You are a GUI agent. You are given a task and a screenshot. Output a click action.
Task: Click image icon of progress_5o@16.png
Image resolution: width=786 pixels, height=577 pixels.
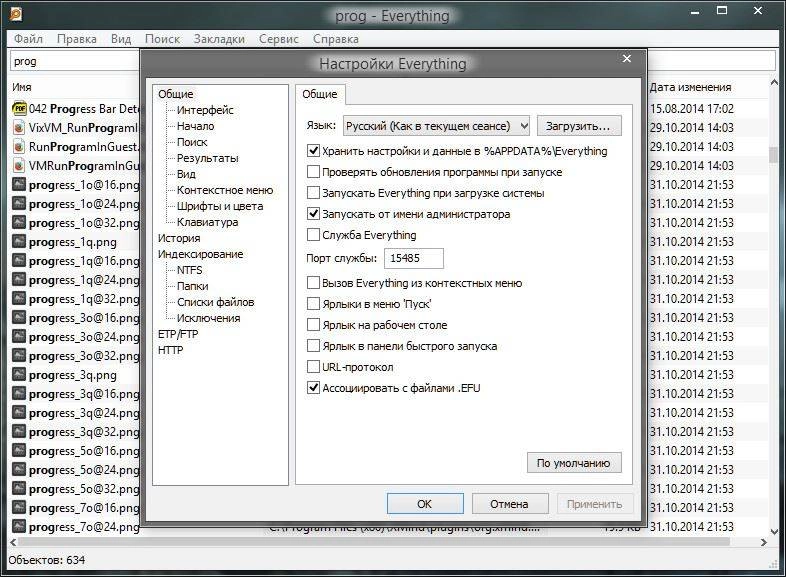click(x=19, y=451)
